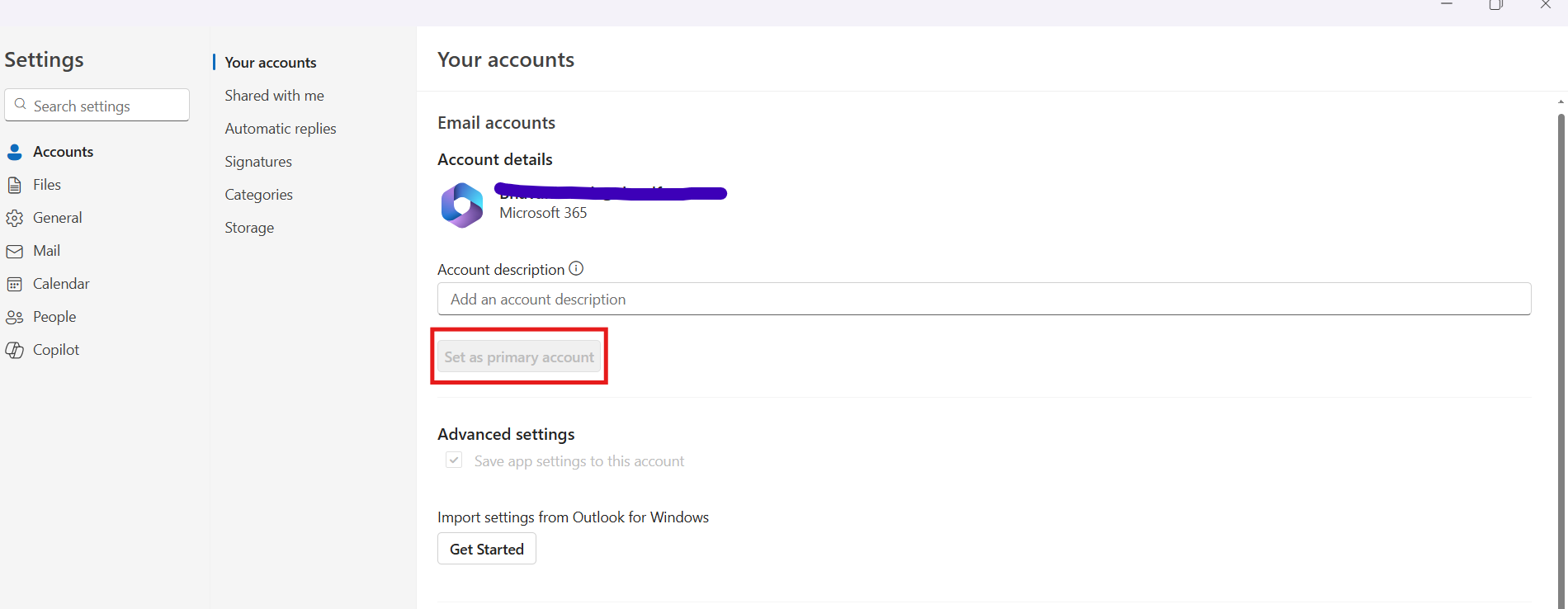Viewport: 1568px width, 609px height.
Task: Select the Categories settings item
Action: pyautogui.click(x=259, y=195)
